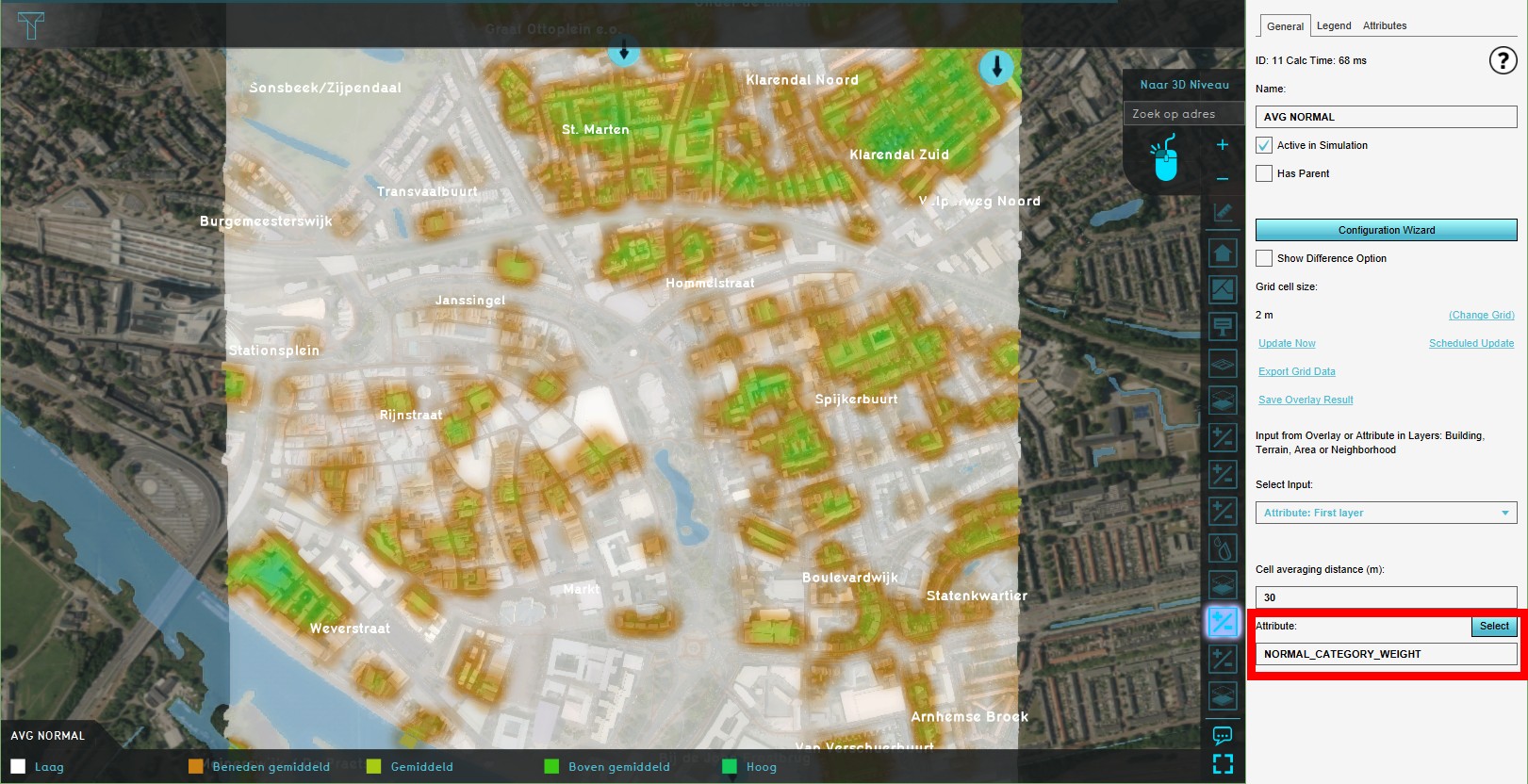Switch to the Legend tab
Viewport: 1528px width, 784px height.
pyautogui.click(x=1333, y=25)
